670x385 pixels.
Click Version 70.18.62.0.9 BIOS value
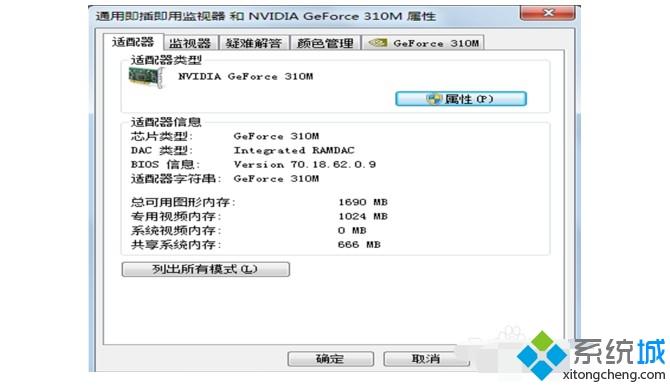(305, 165)
